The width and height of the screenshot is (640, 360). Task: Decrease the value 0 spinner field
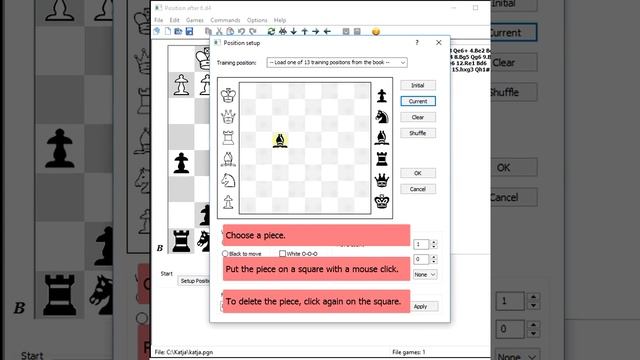click(434, 262)
